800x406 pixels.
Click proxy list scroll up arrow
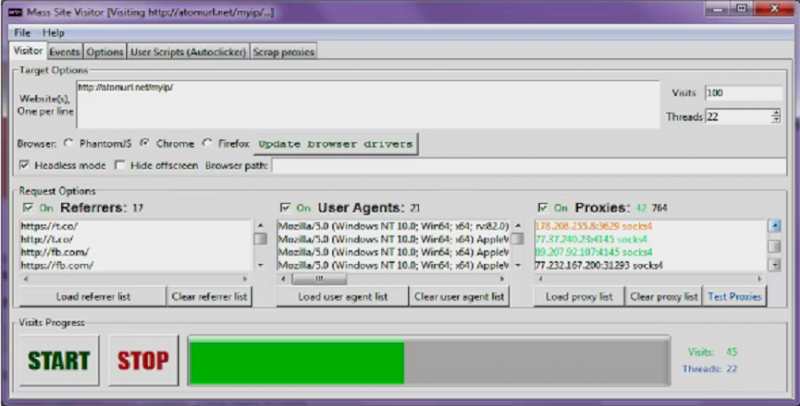tap(774, 225)
